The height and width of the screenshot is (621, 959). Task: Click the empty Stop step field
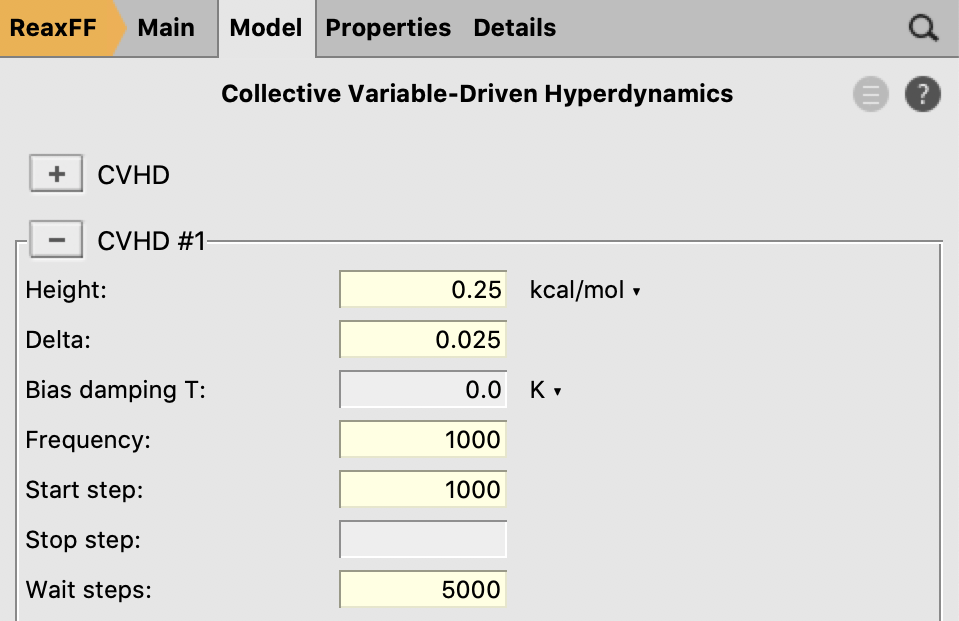[x=422, y=540]
